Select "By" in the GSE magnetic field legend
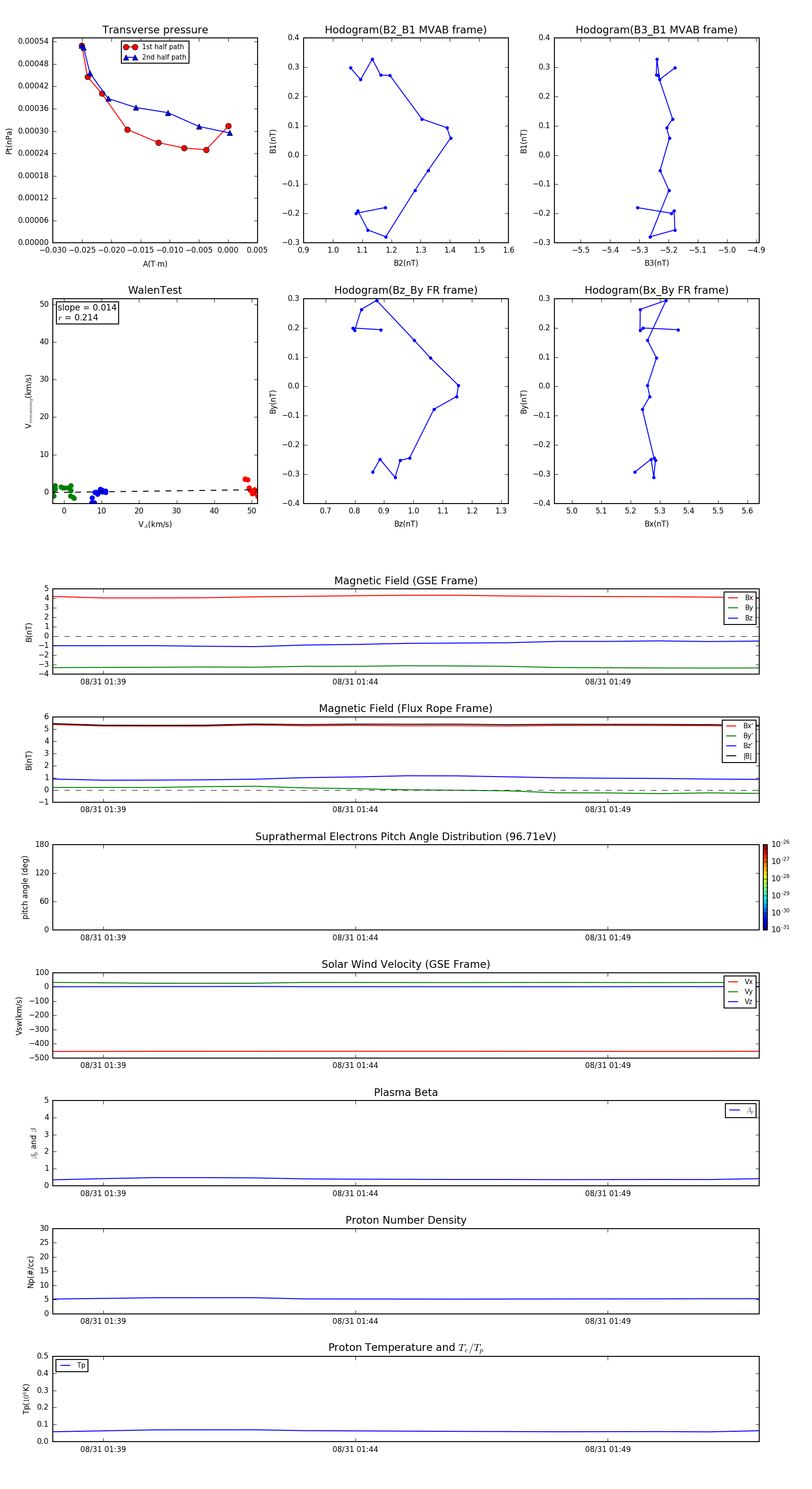This screenshot has height=1489, width=812. 740,607
